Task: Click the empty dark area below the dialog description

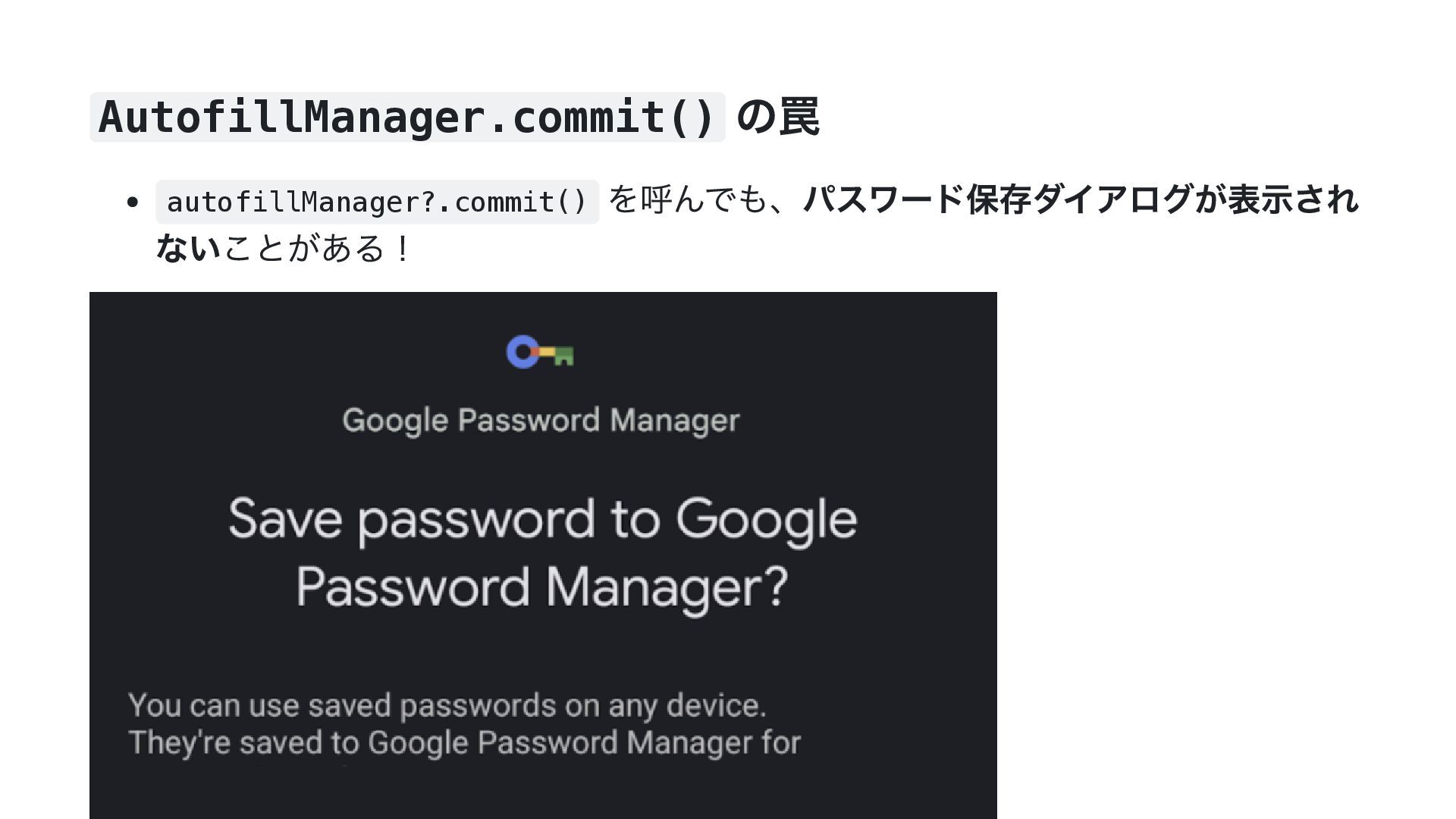Action: (x=543, y=792)
